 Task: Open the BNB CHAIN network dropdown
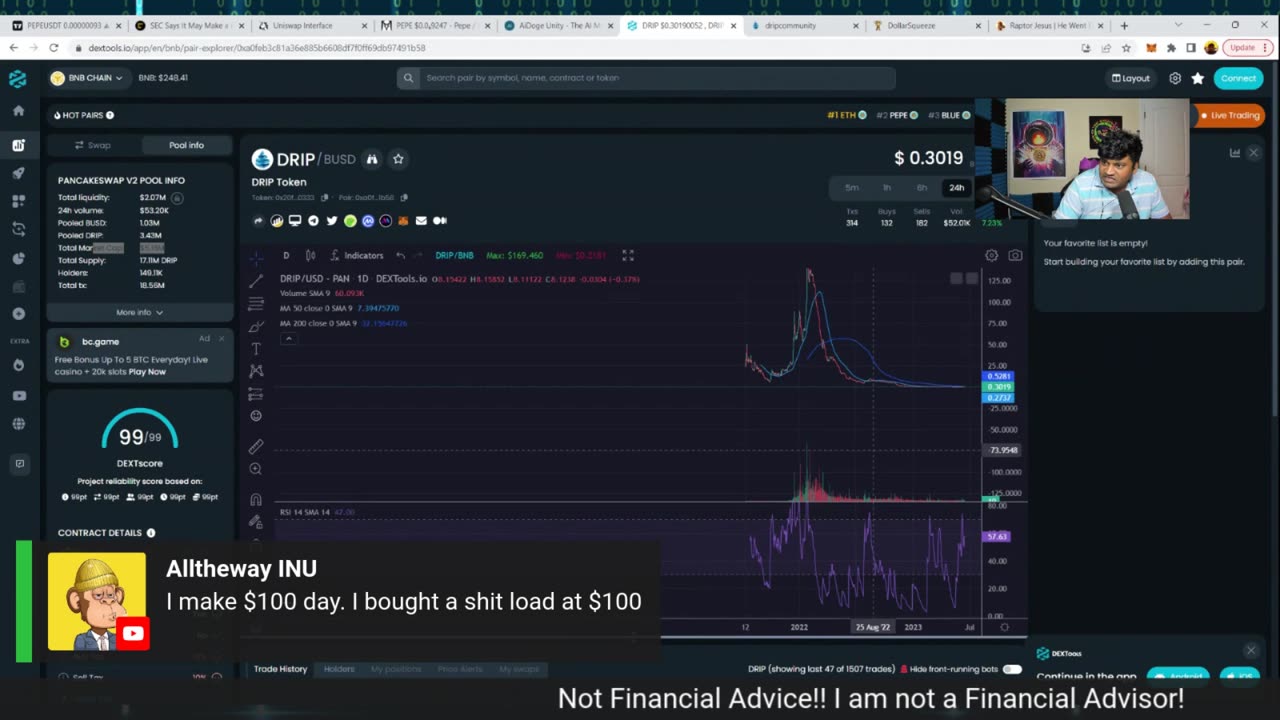tap(87, 78)
